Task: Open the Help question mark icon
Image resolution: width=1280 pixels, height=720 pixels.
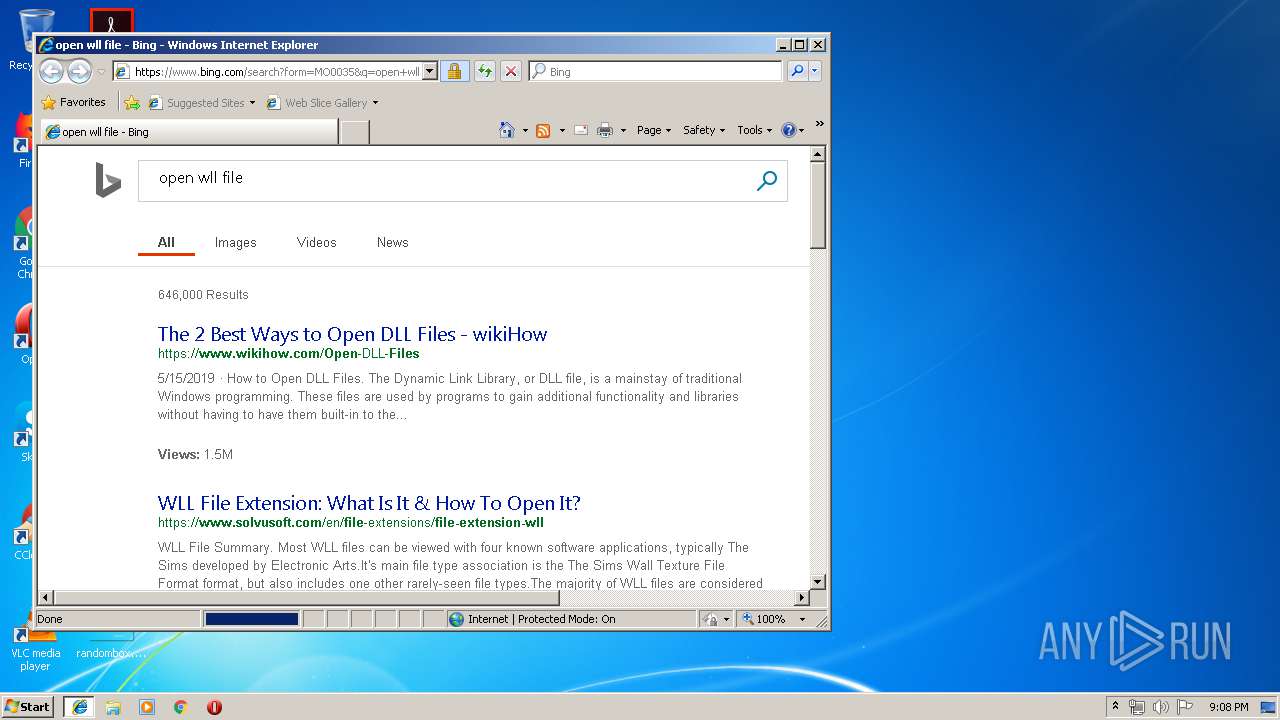Action: coord(788,130)
